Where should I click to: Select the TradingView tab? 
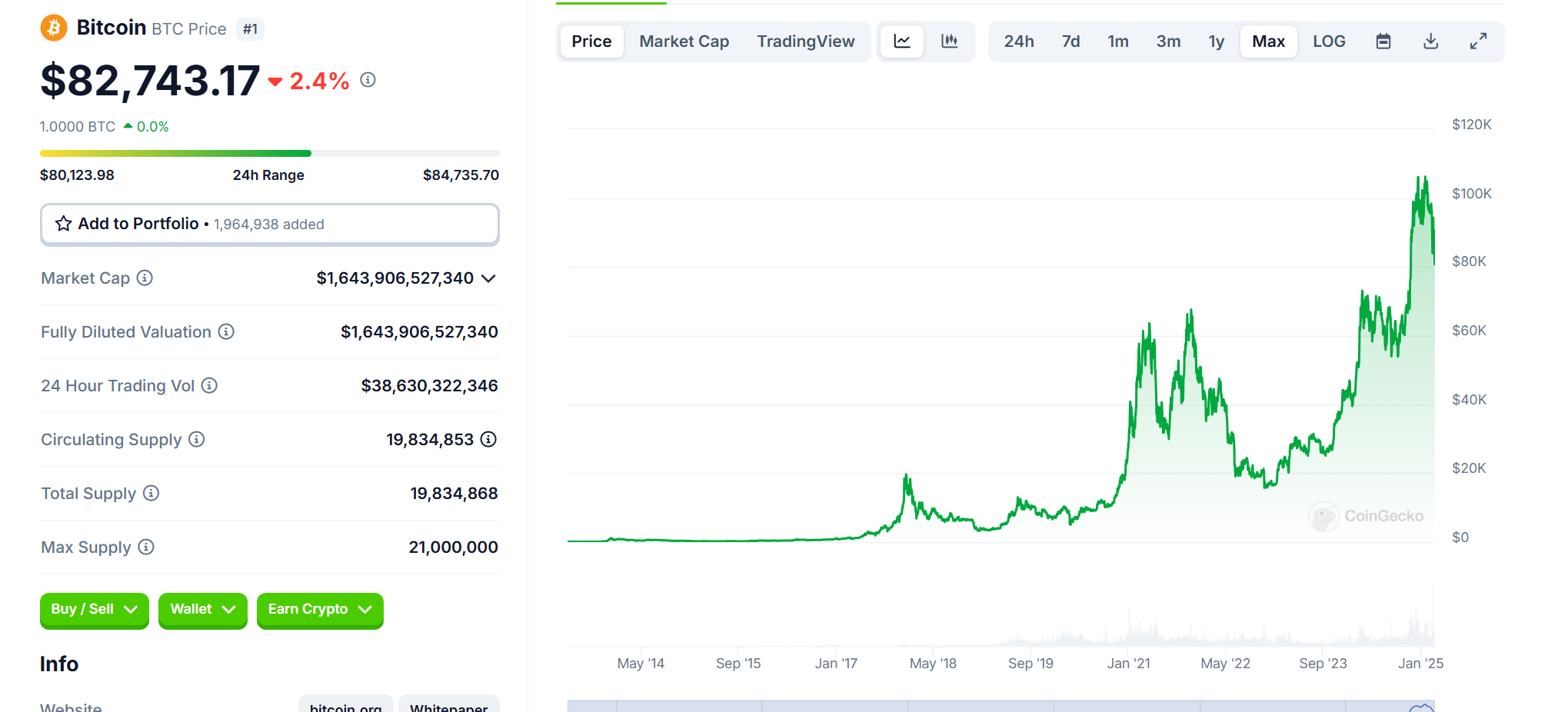805,42
